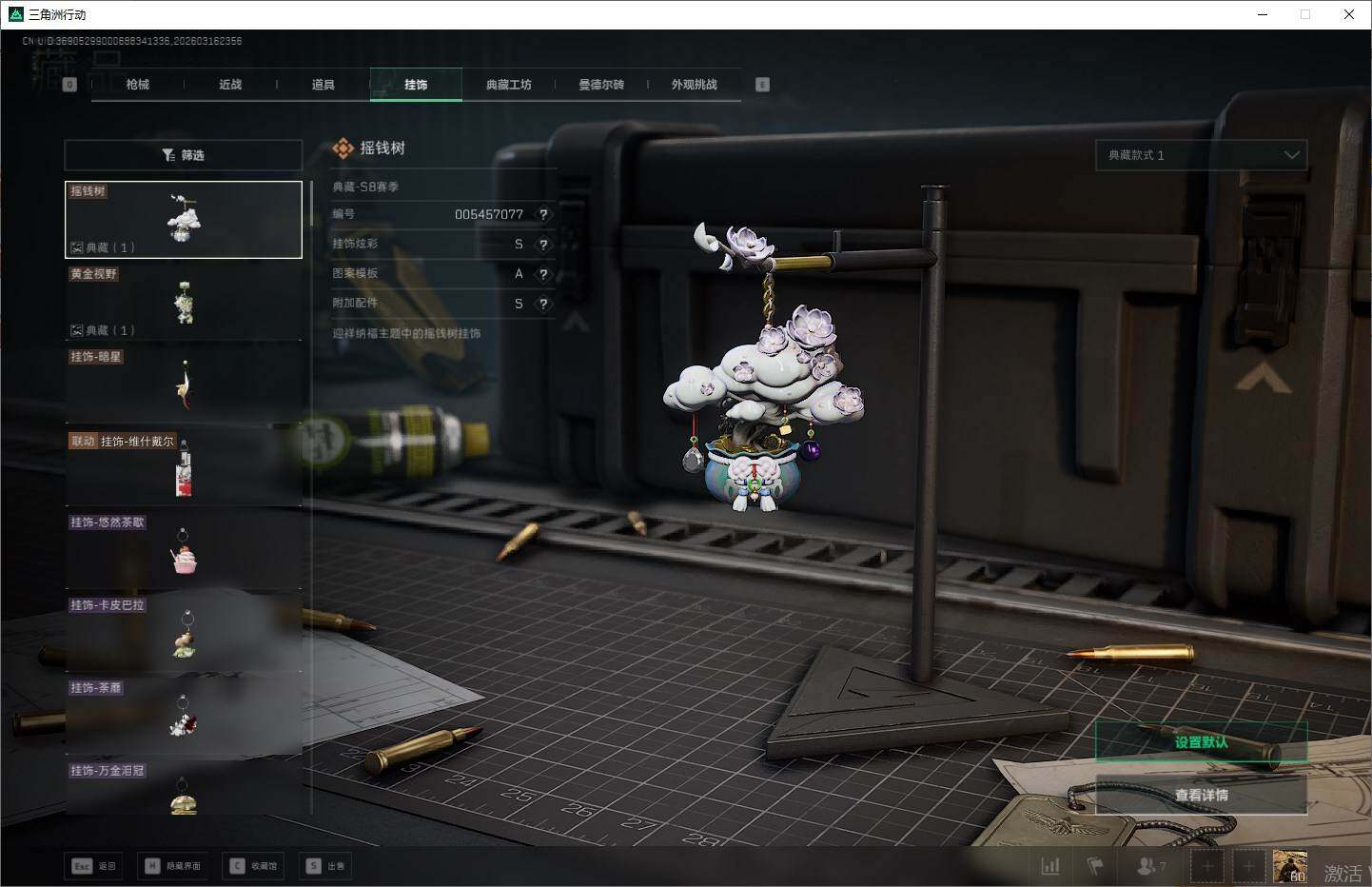Open the 外观挑战 tab
This screenshot has width=1372, height=887.
[695, 85]
